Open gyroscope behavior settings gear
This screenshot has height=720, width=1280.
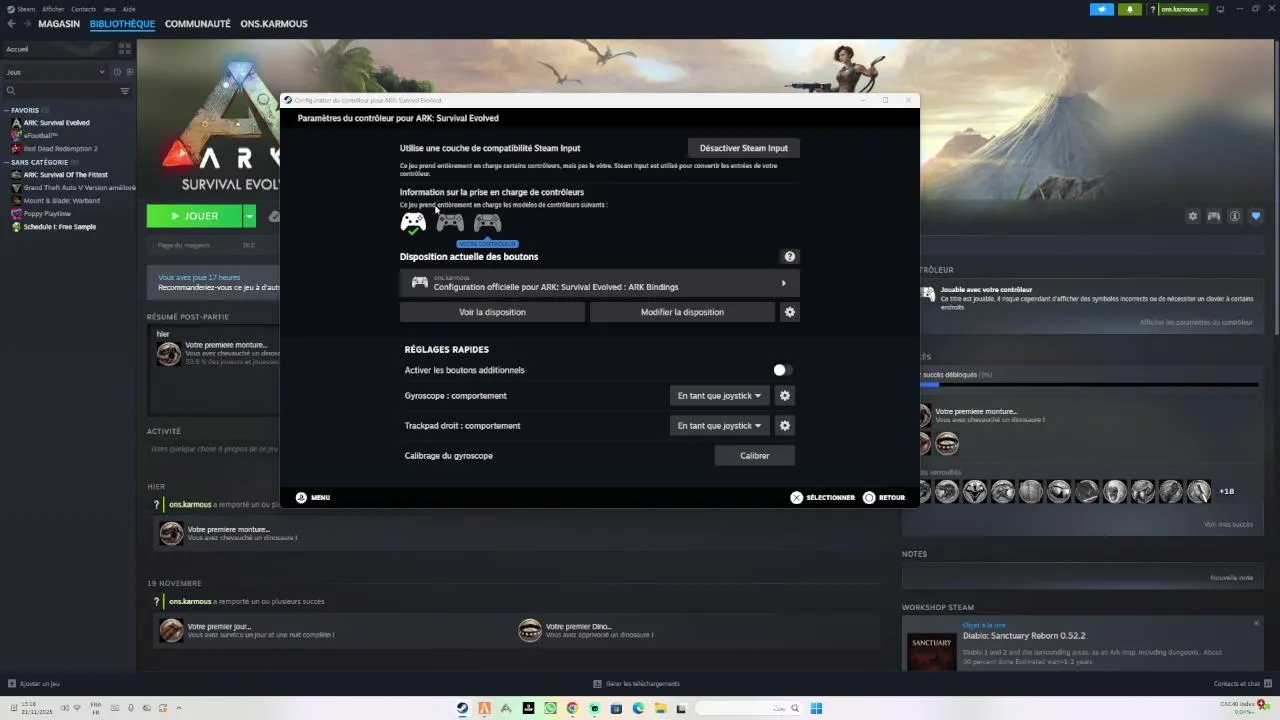(785, 396)
